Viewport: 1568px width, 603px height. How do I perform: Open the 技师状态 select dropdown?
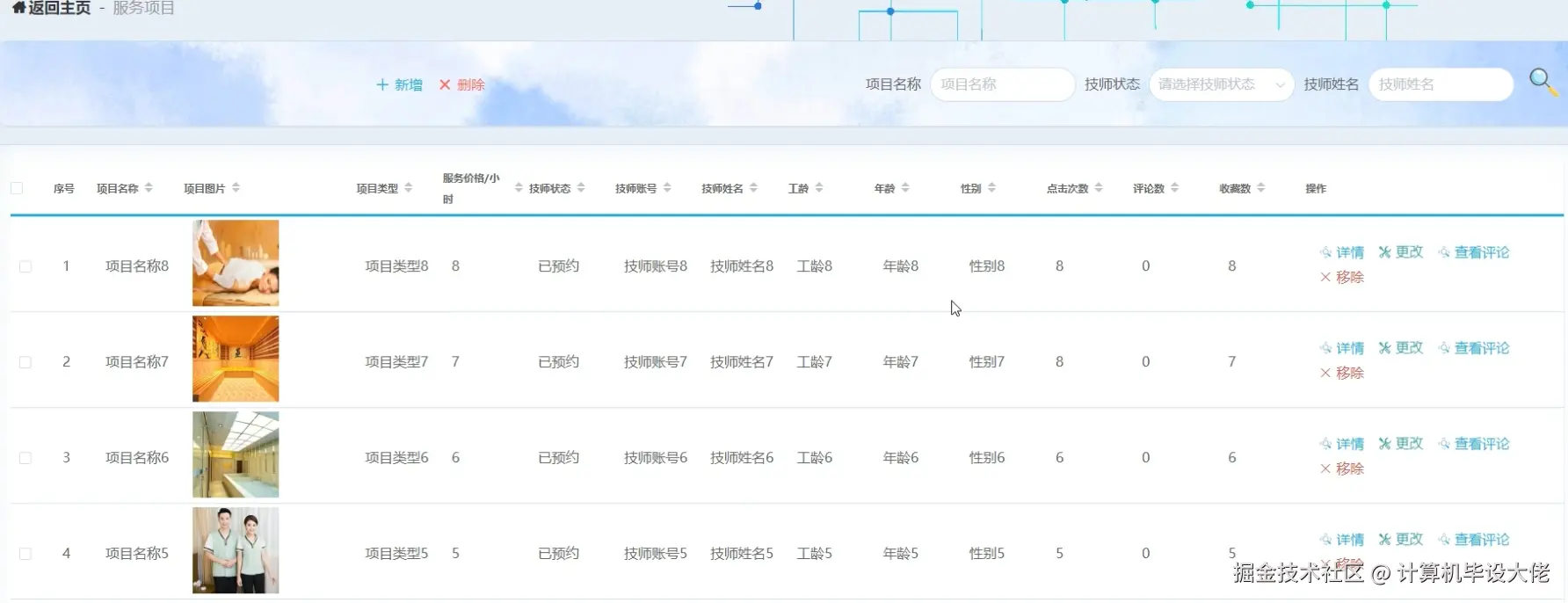1221,84
